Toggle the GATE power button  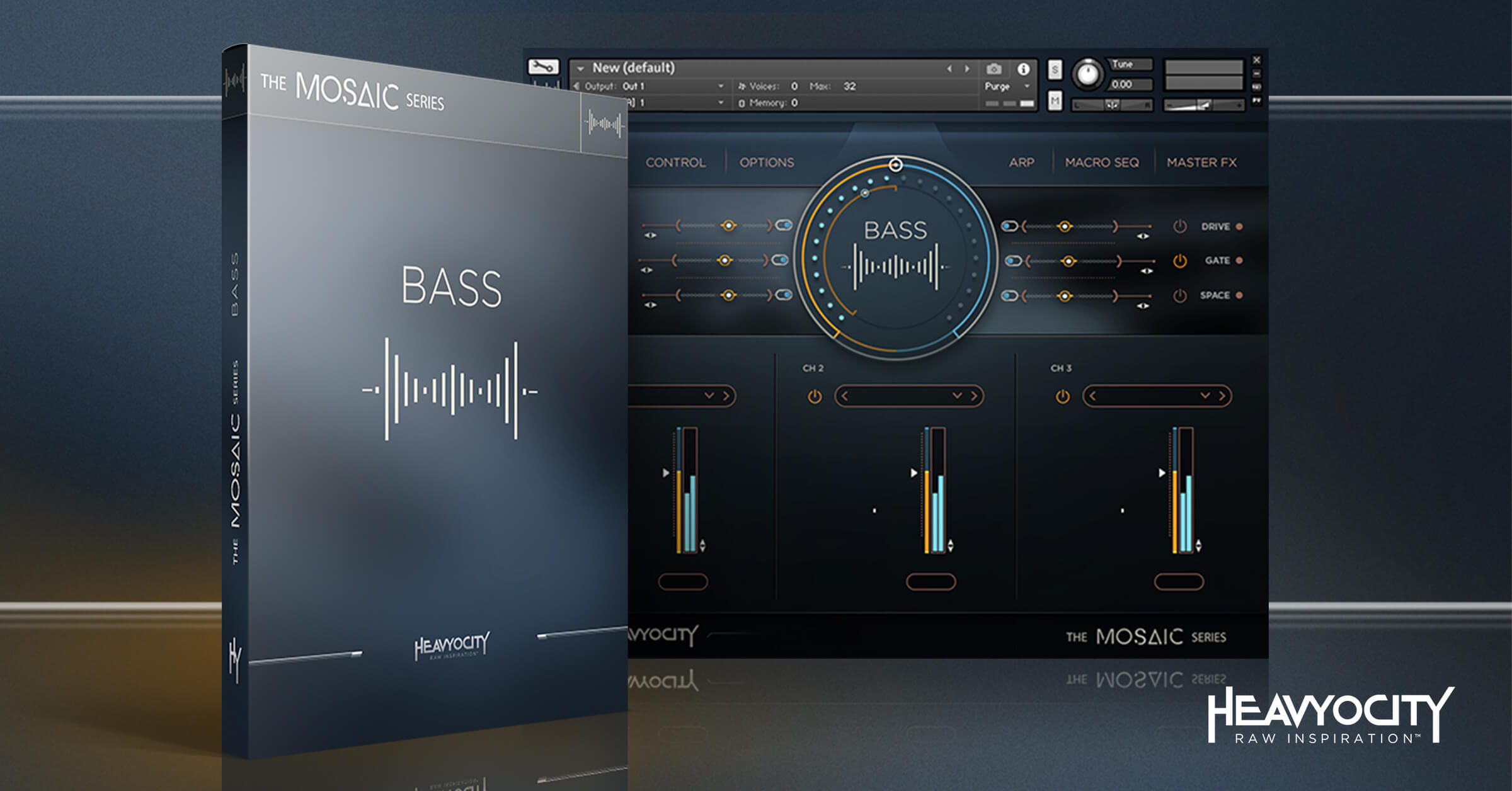tap(1180, 261)
